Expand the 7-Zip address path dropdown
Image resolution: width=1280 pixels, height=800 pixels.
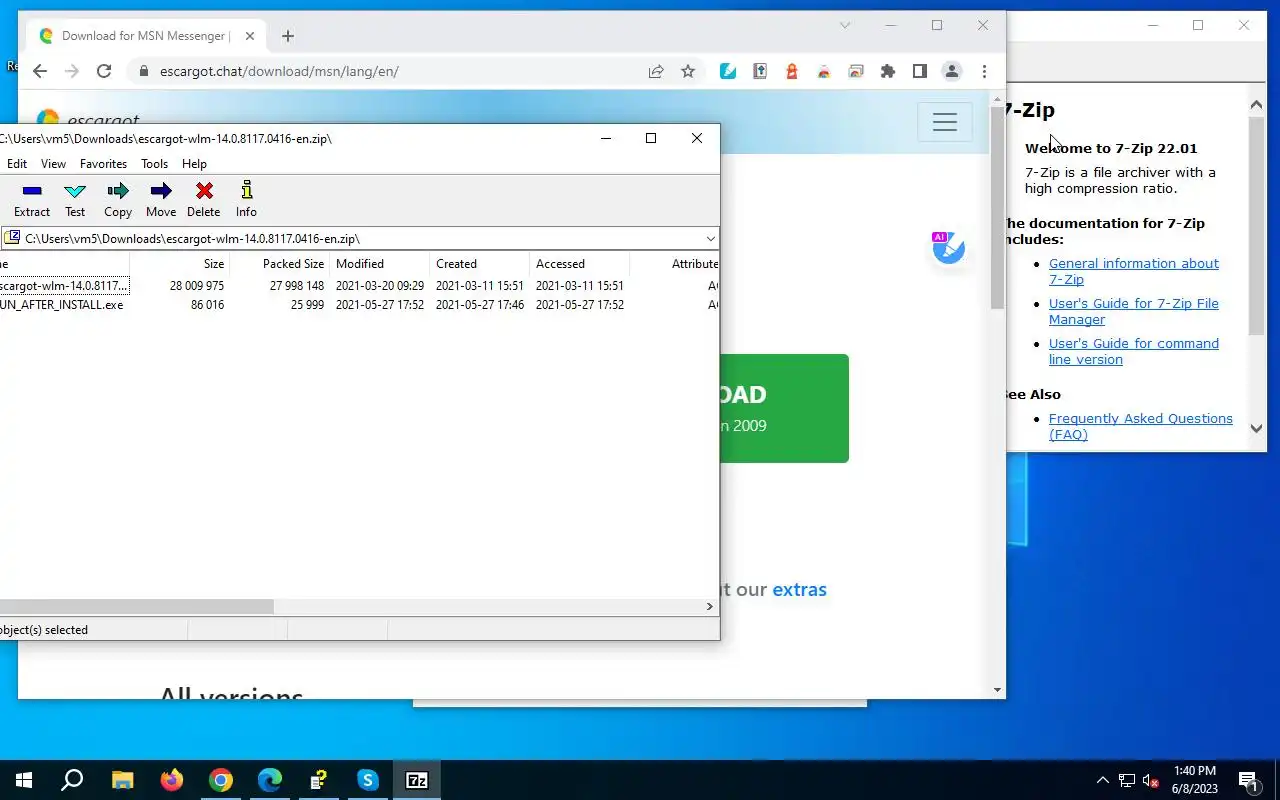710,239
